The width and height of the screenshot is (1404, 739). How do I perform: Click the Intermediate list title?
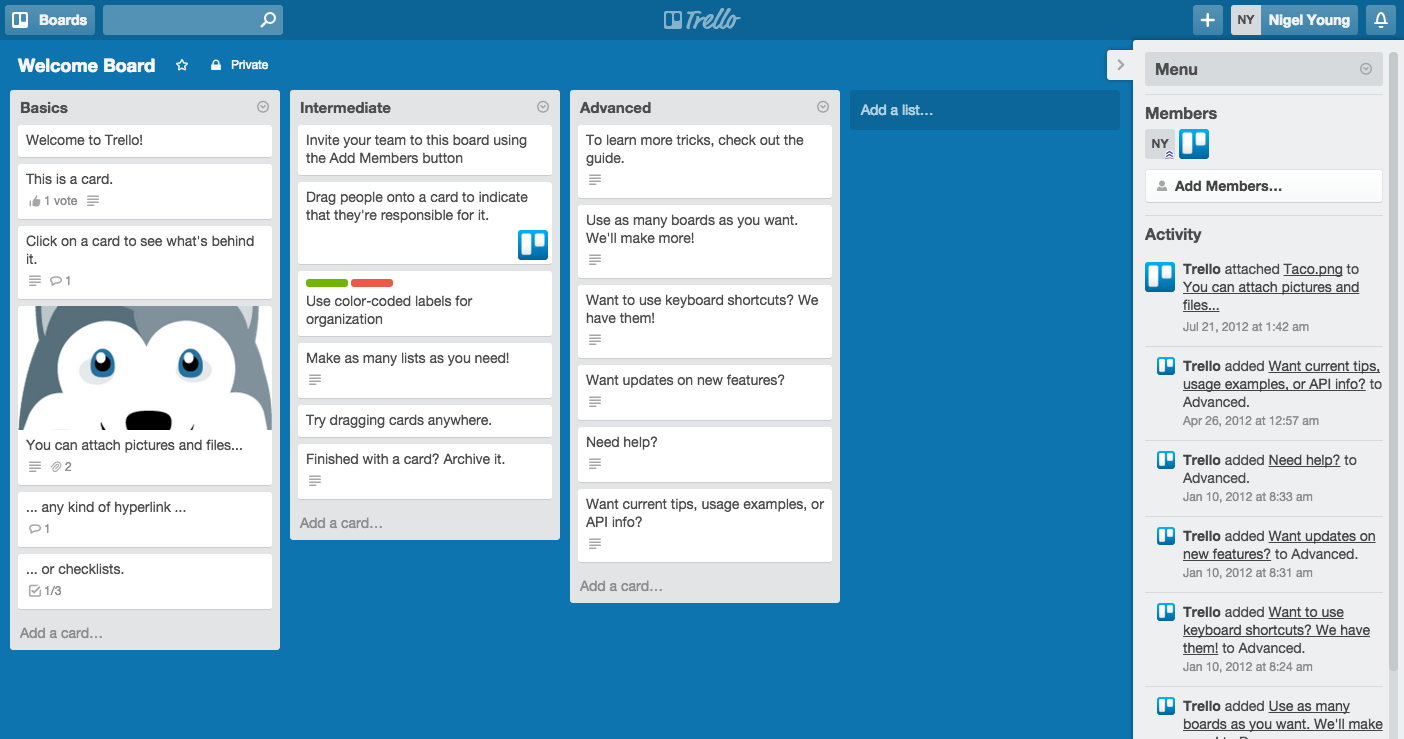coord(345,108)
